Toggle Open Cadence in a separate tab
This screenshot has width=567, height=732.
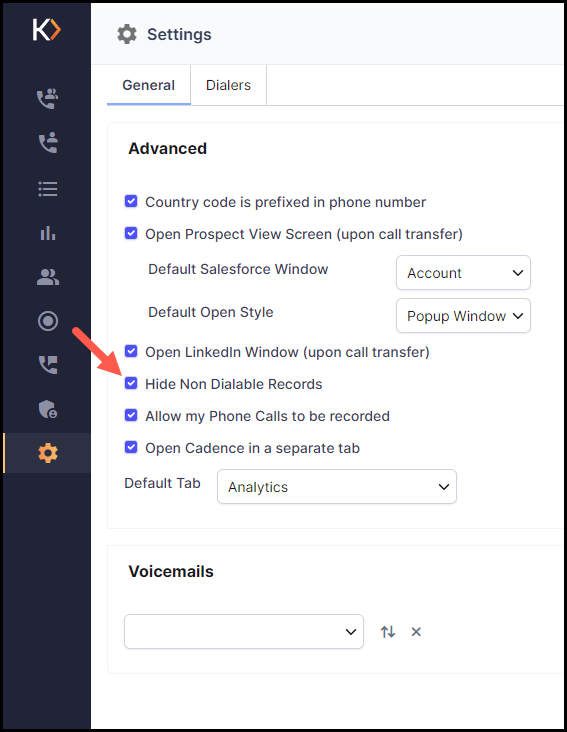(x=131, y=447)
